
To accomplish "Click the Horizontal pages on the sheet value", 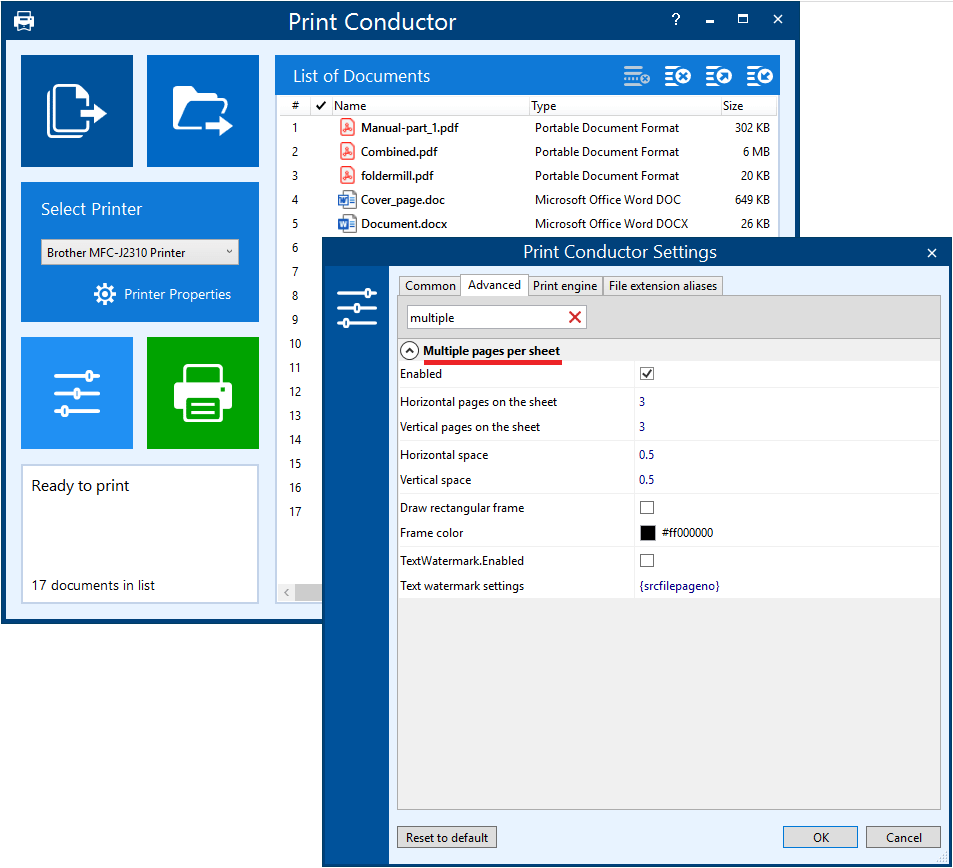I will click(x=642, y=402).
